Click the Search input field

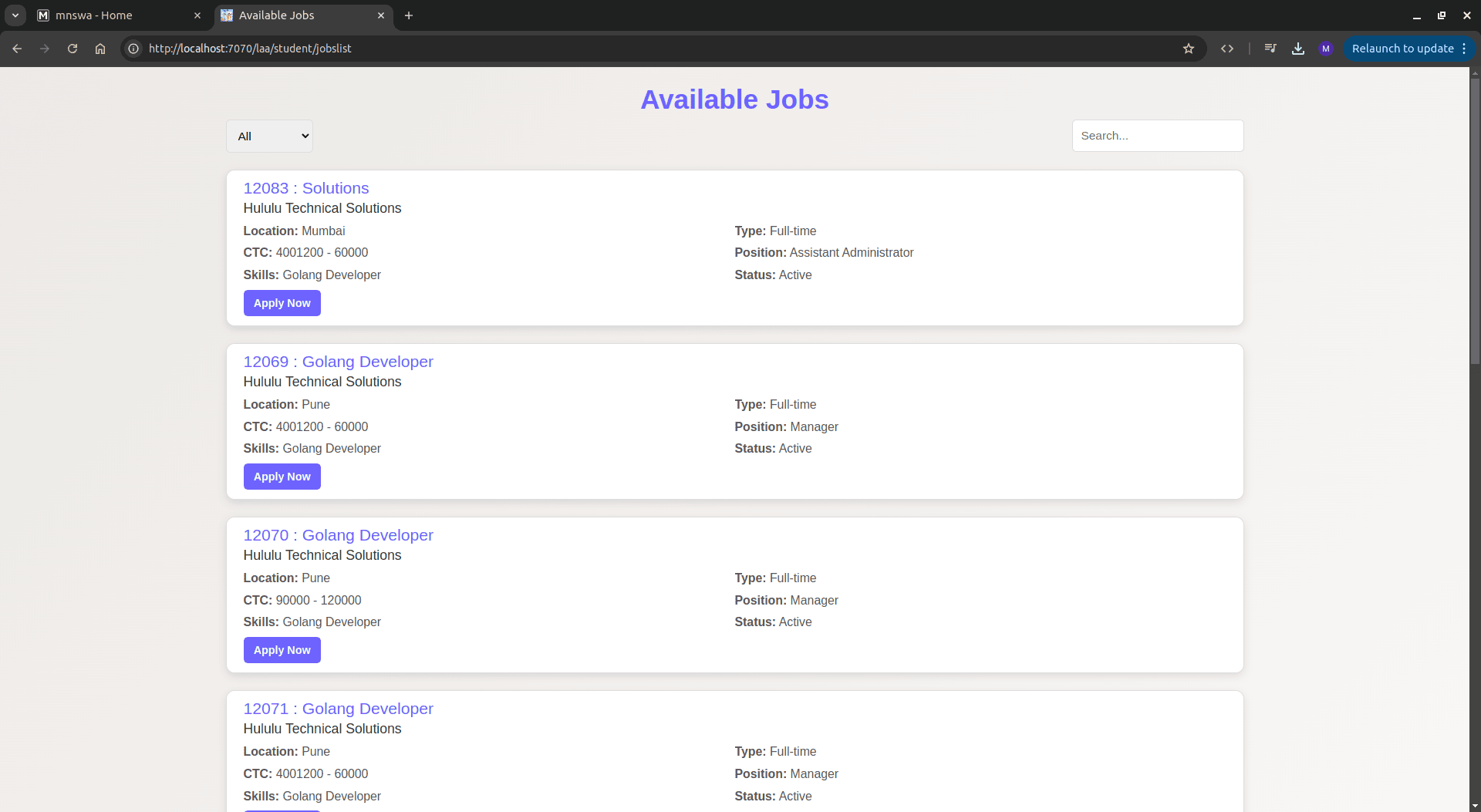[1157, 136]
